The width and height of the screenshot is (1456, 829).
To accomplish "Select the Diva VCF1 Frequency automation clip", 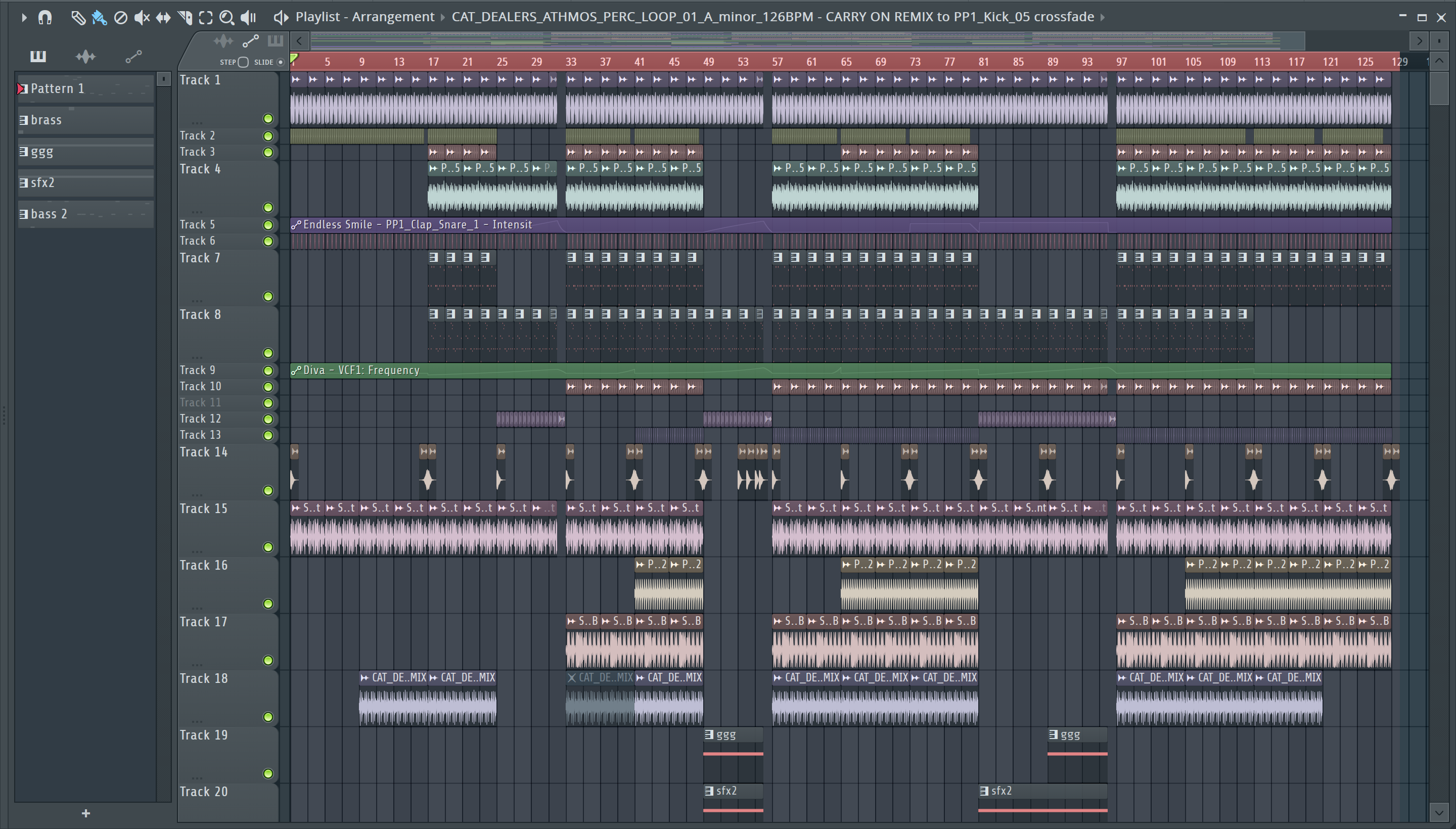I will 840,371.
